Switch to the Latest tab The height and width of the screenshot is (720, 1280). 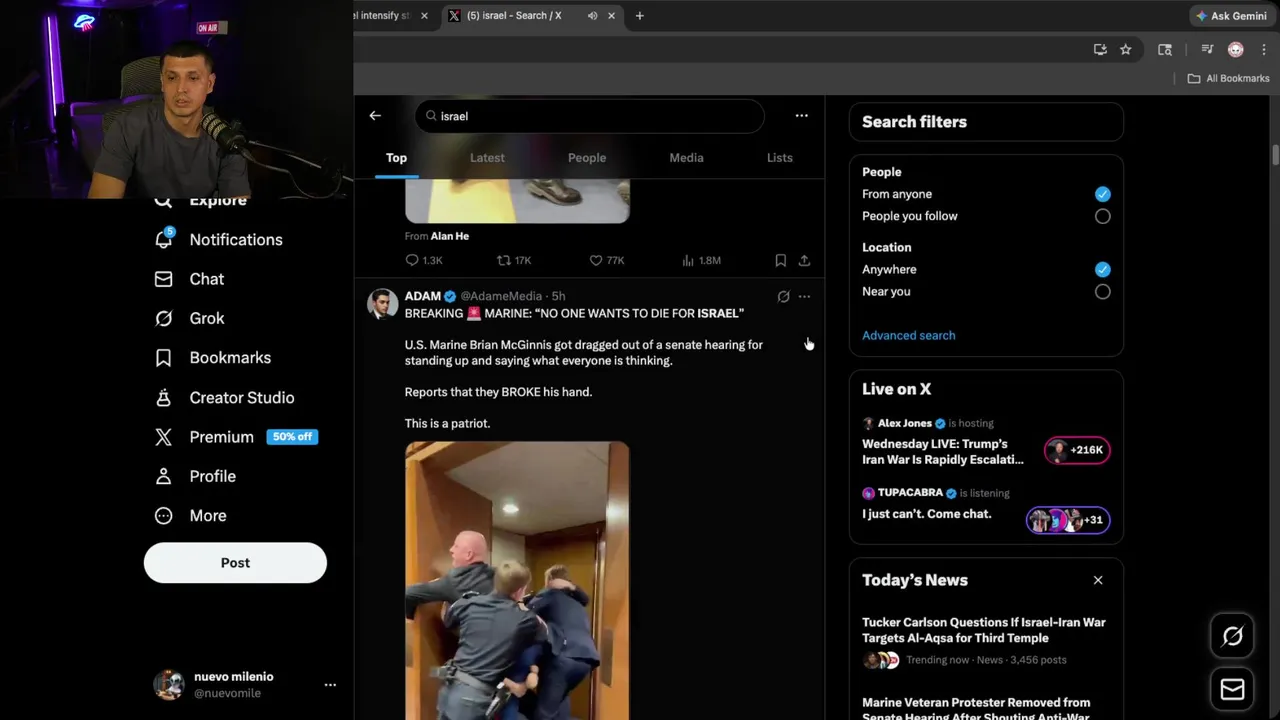coord(487,158)
